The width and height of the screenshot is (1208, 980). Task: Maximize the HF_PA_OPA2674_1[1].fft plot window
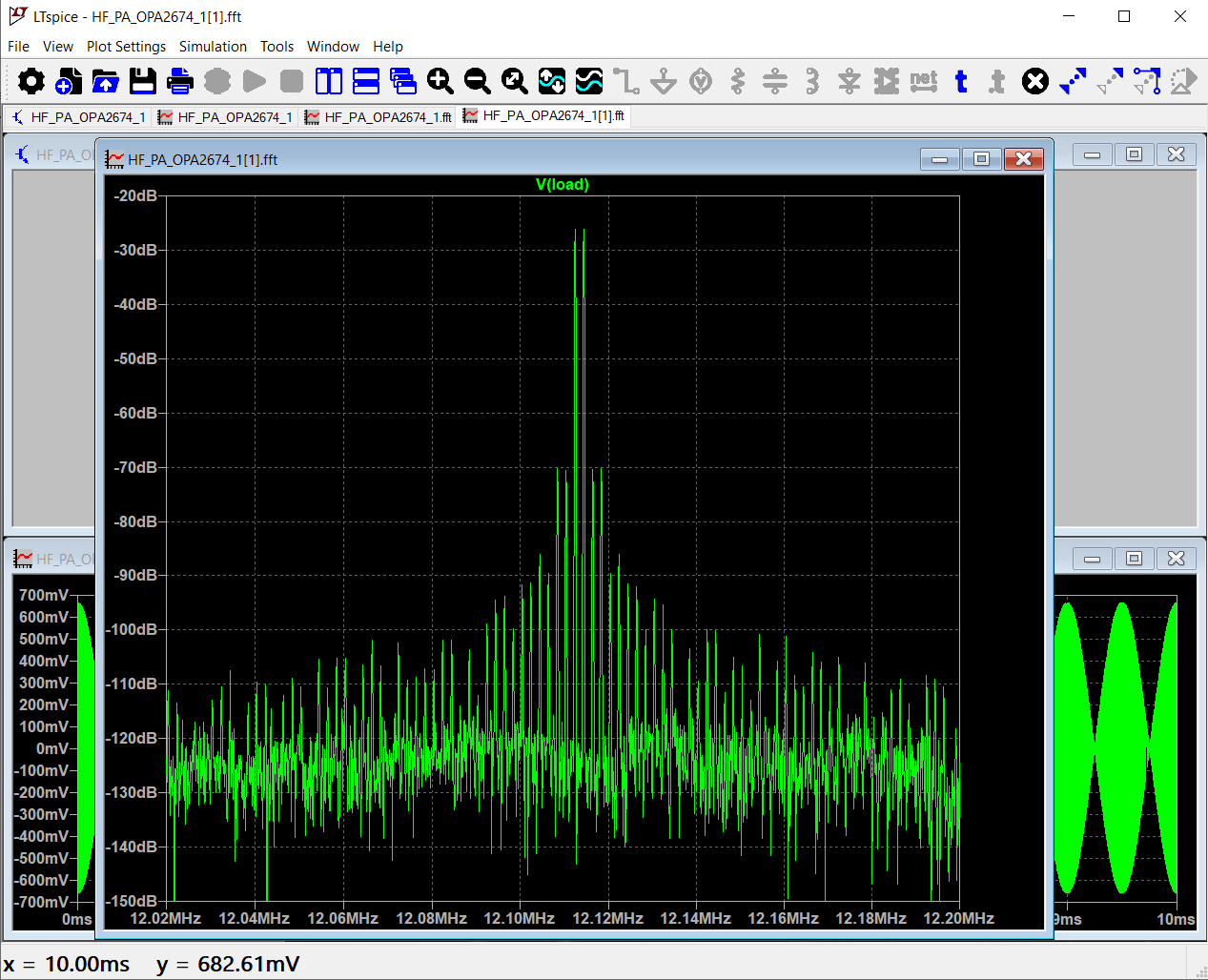(981, 159)
